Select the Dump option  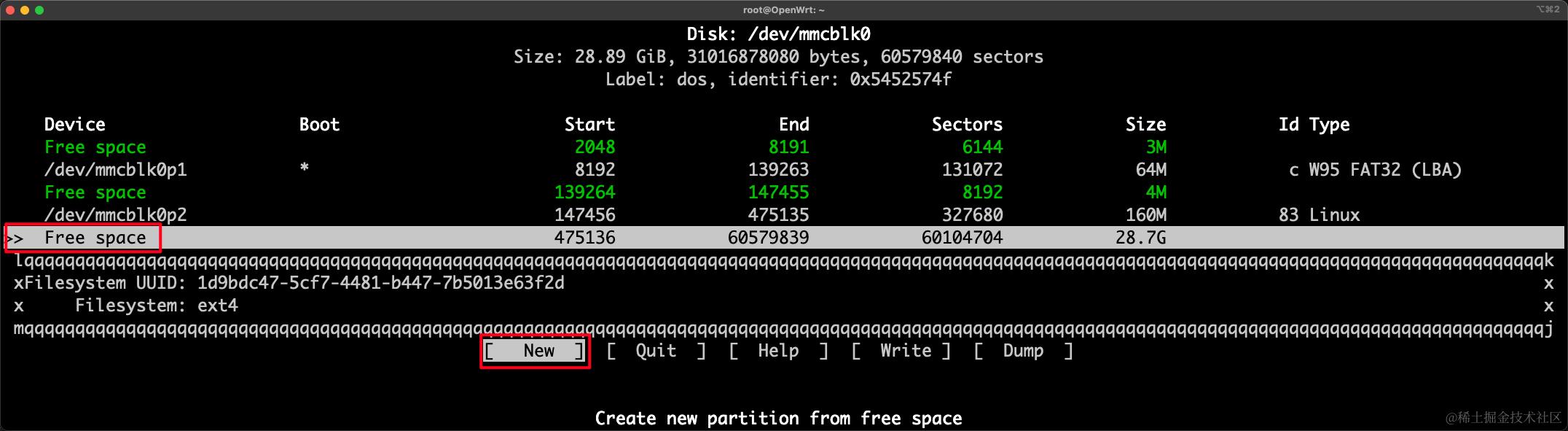(x=1023, y=351)
